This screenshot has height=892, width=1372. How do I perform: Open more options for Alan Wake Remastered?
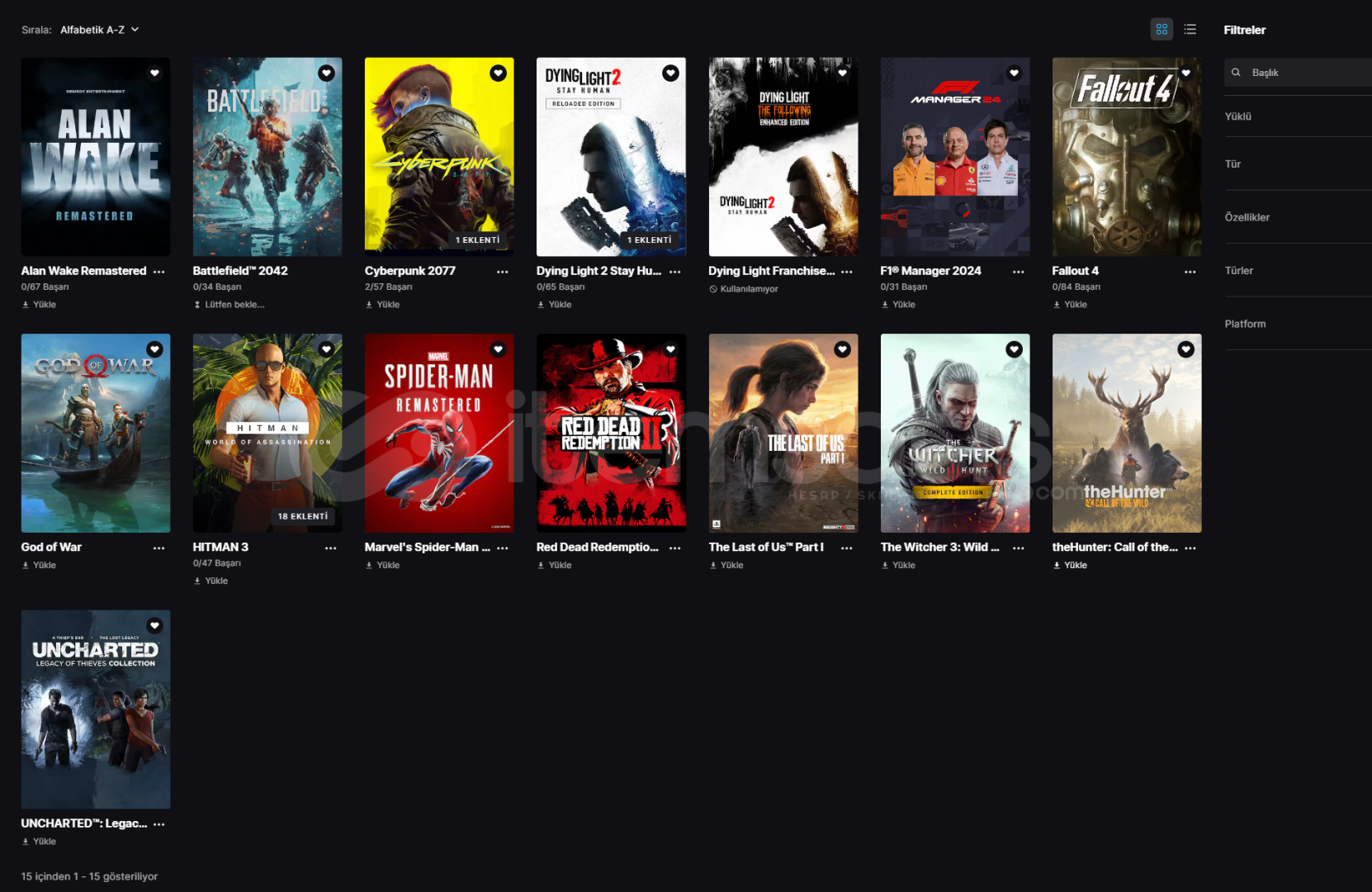pyautogui.click(x=159, y=272)
